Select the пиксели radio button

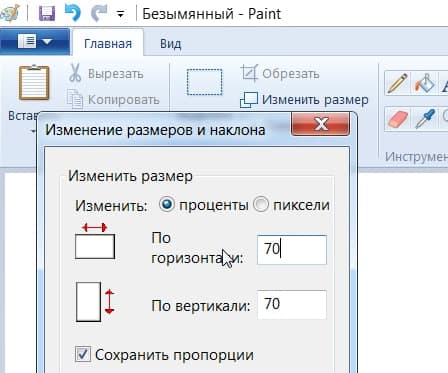pos(261,204)
